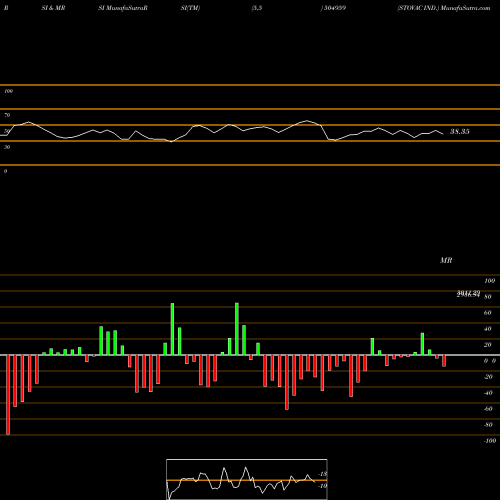Click the '(5,5' parameter text
Viewport: 500px width, 500px height.
coord(257,8)
